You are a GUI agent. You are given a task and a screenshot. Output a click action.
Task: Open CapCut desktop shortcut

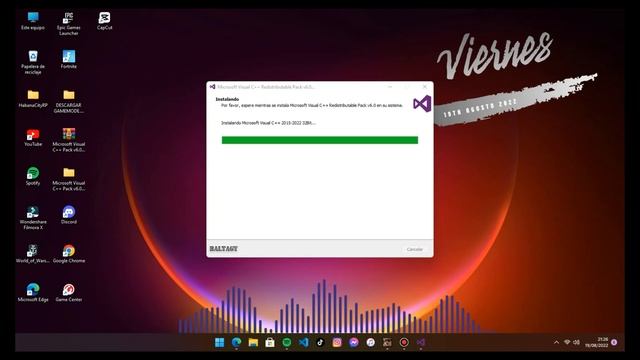point(104,21)
